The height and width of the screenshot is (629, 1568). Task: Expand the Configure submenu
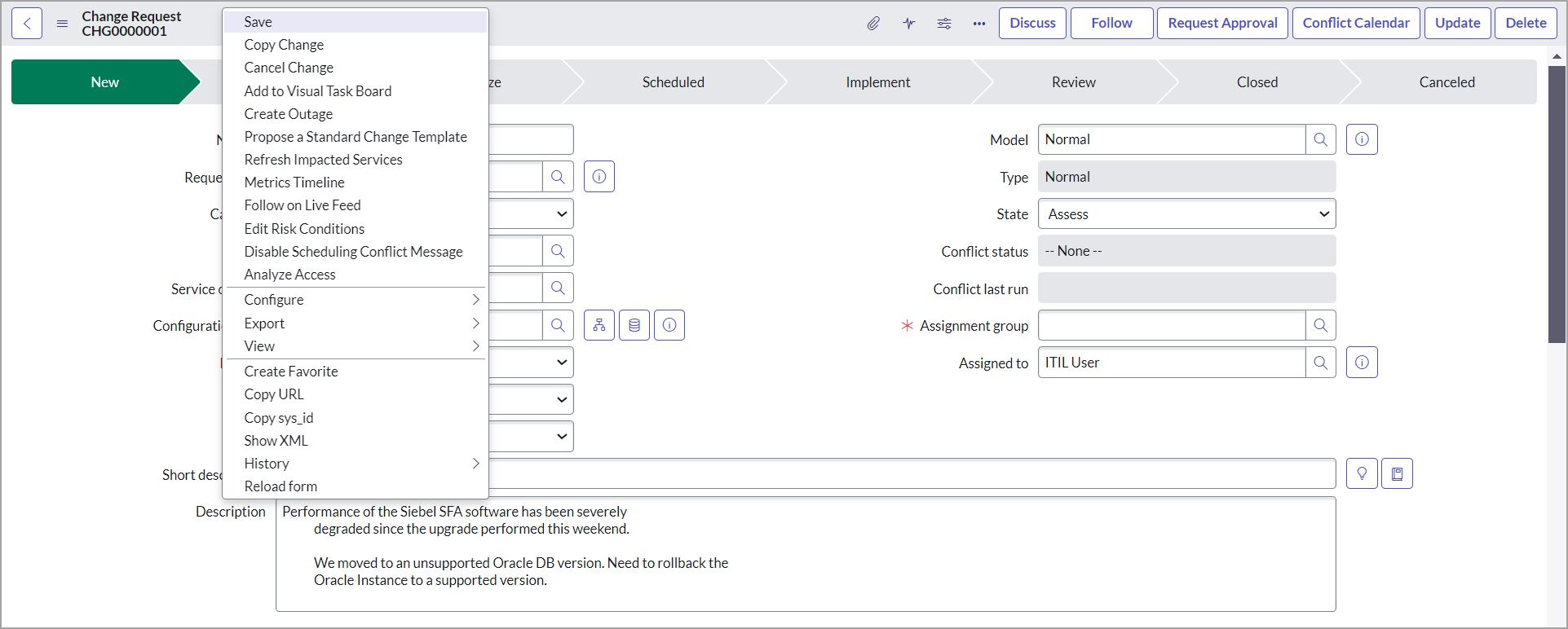[356, 300]
